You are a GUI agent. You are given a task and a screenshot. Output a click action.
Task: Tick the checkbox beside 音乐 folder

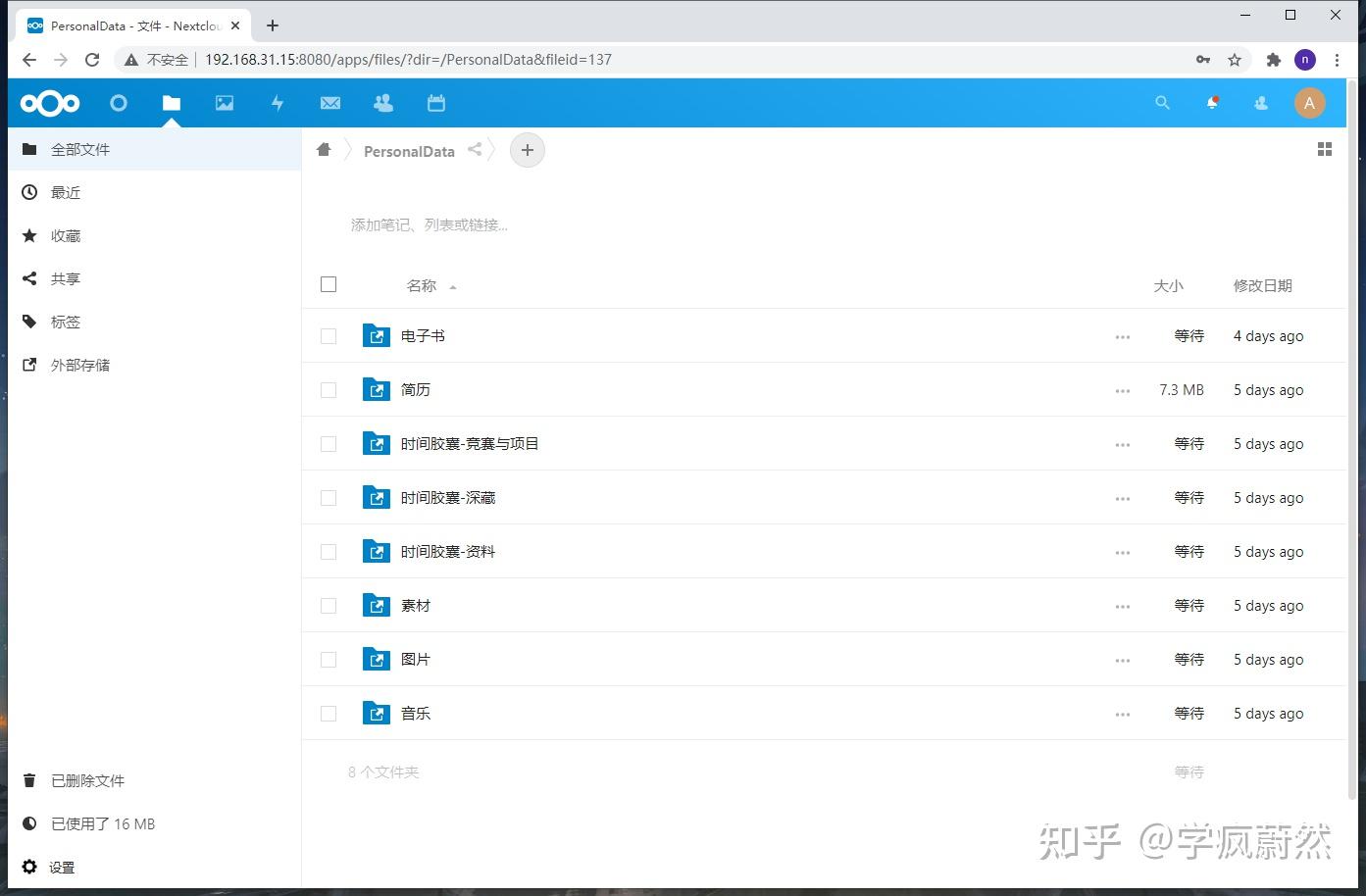click(328, 713)
